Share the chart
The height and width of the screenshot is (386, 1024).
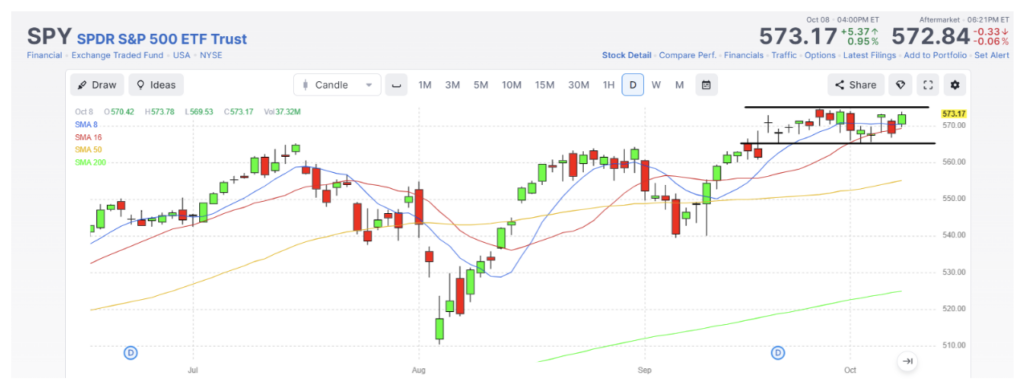point(856,85)
